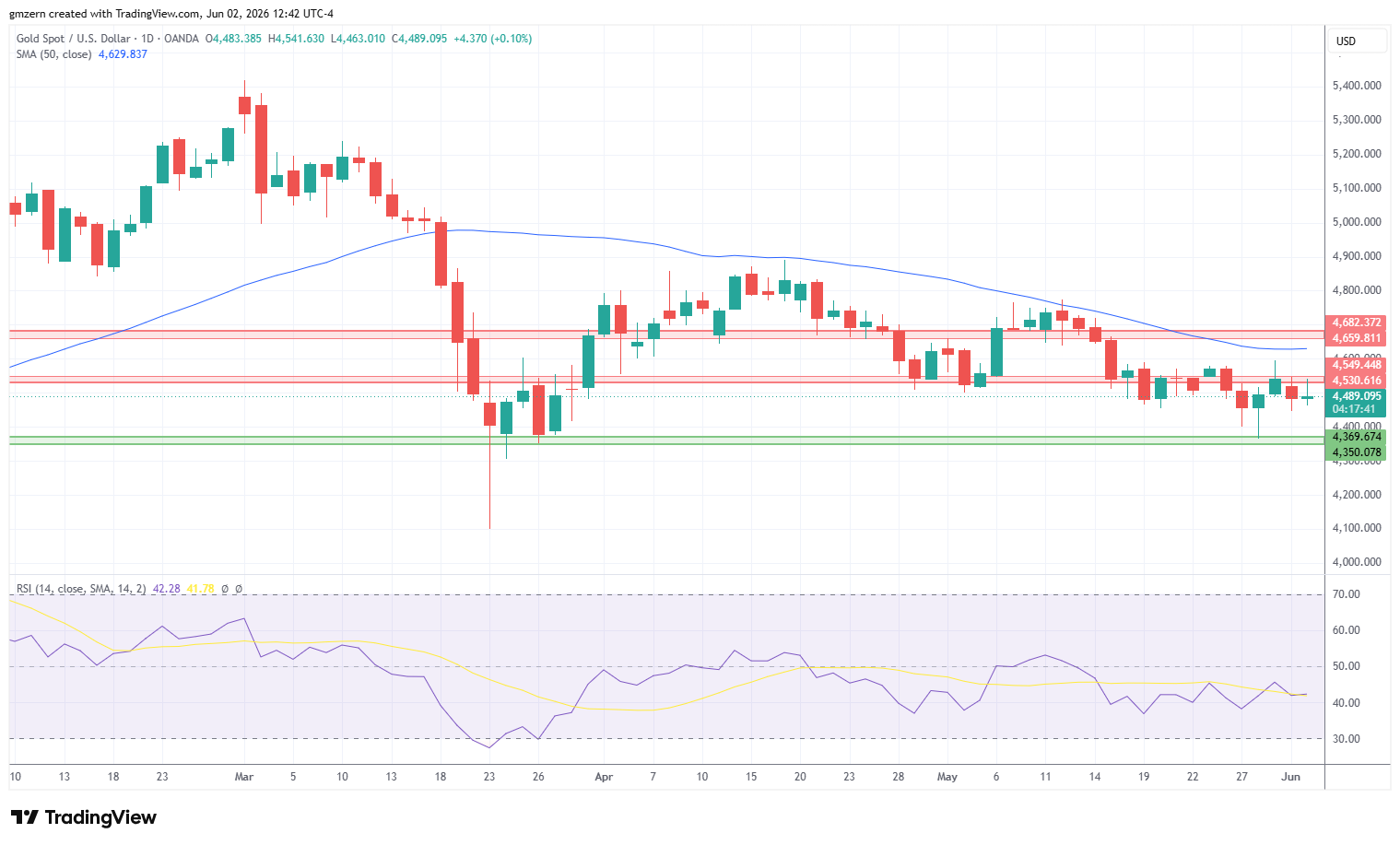Click the change value +4.370 (+0.10%)

[492, 39]
